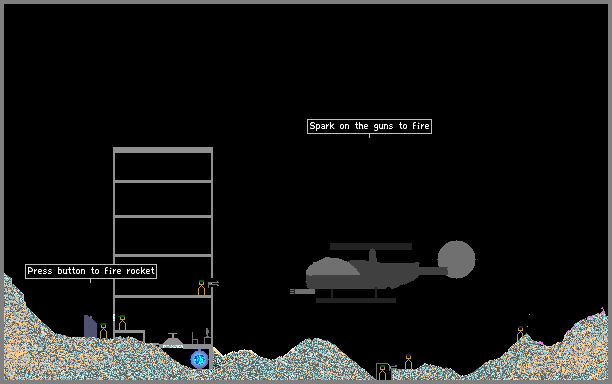
Task: Click the gray dome machine inside the building
Action: click(173, 340)
